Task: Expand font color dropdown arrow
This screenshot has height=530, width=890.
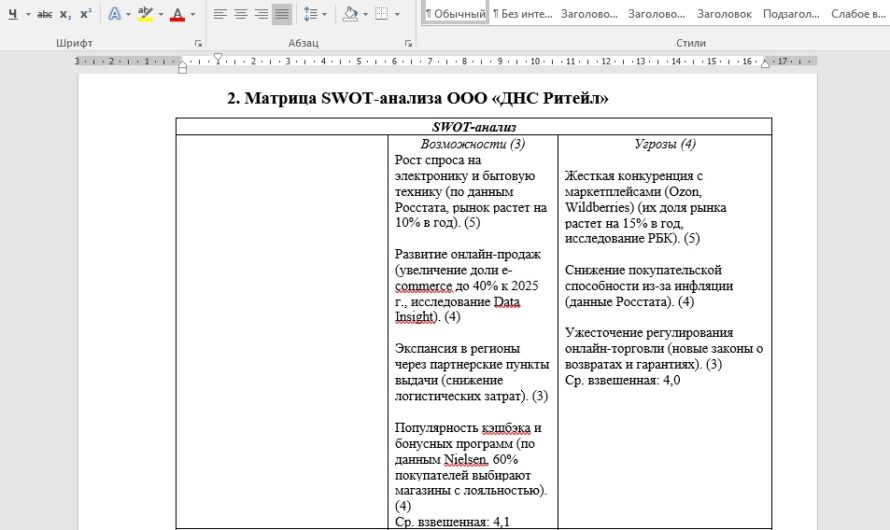Action: click(x=193, y=14)
